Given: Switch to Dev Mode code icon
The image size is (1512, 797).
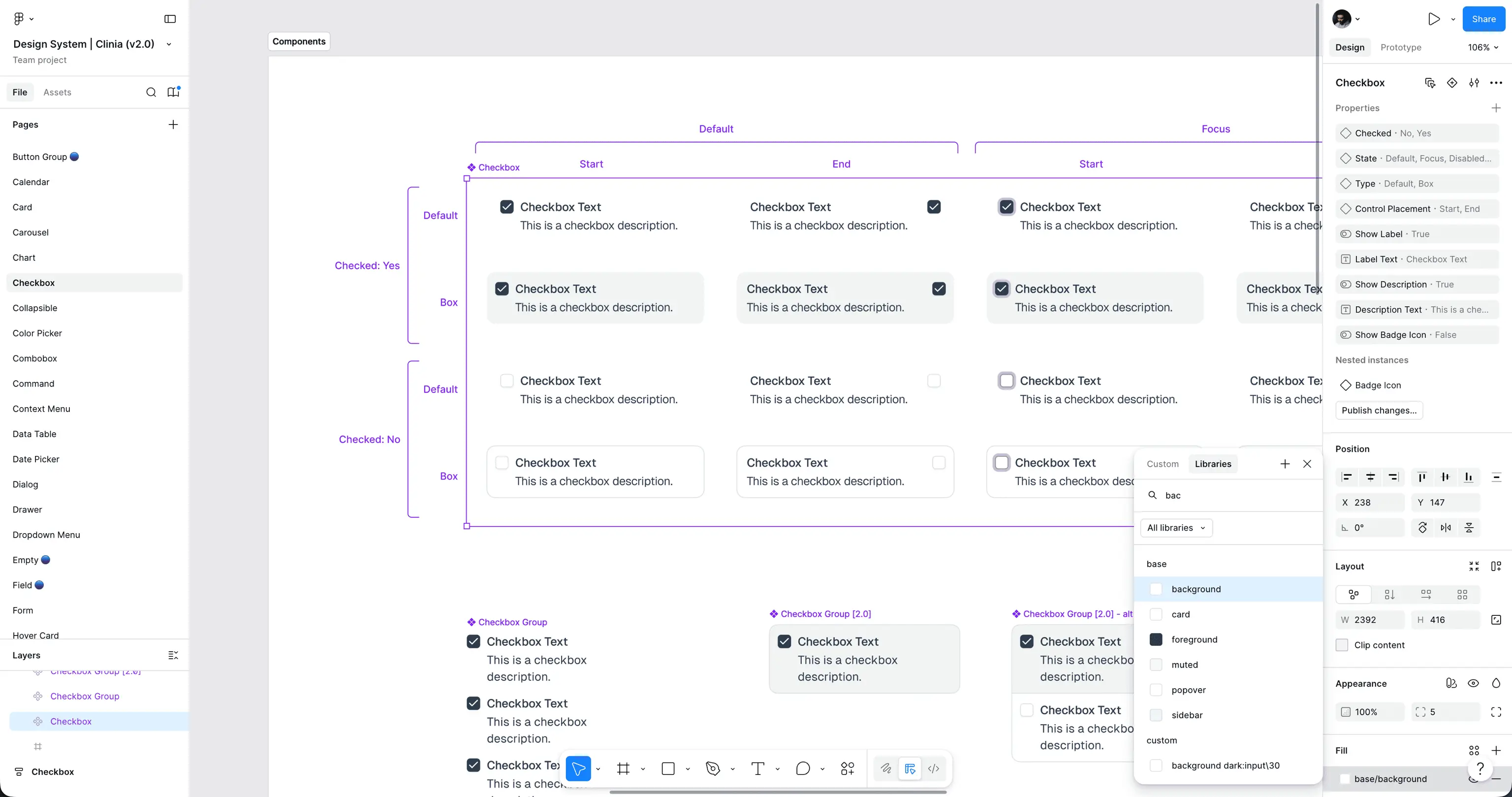Looking at the screenshot, I should (933, 769).
